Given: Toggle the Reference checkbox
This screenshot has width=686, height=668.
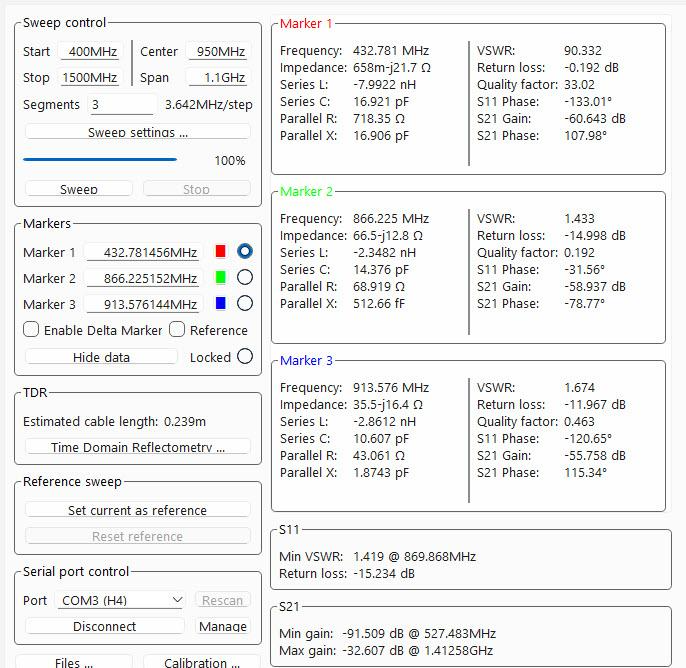Looking at the screenshot, I should click(x=177, y=329).
